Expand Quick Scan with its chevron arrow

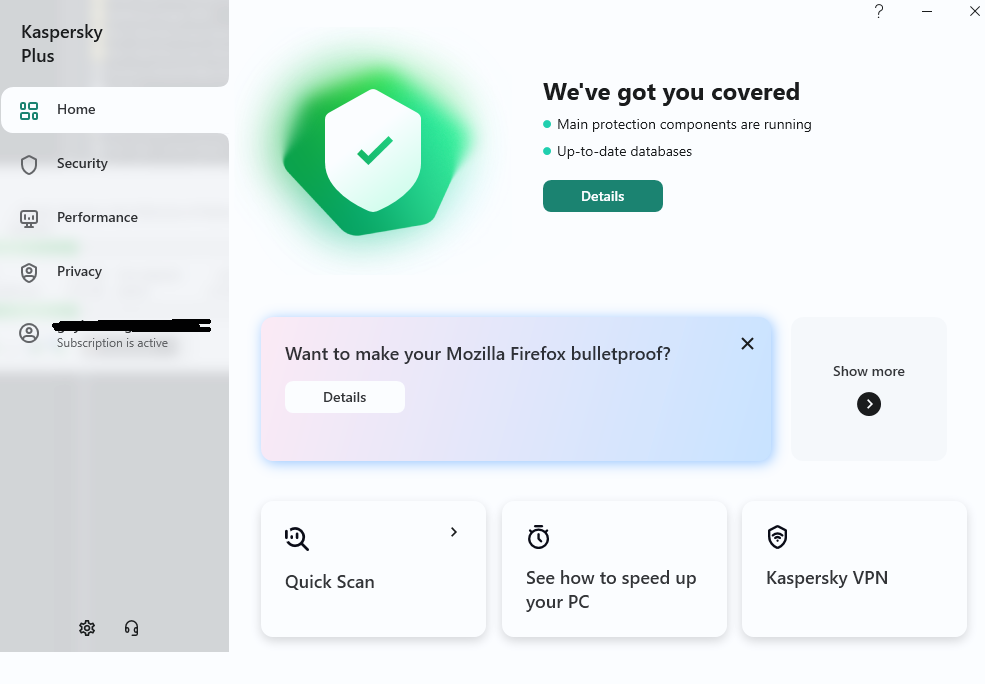(x=453, y=532)
